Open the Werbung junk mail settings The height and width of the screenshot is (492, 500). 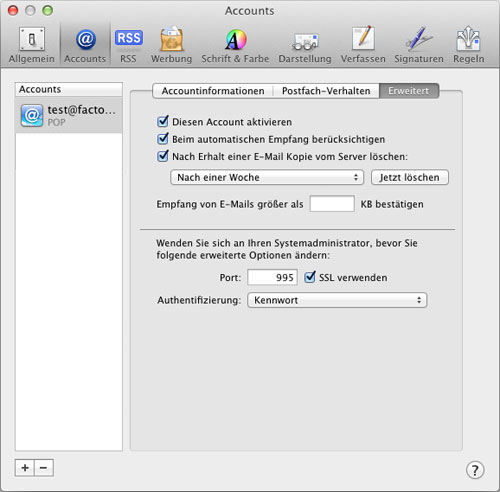click(x=171, y=45)
